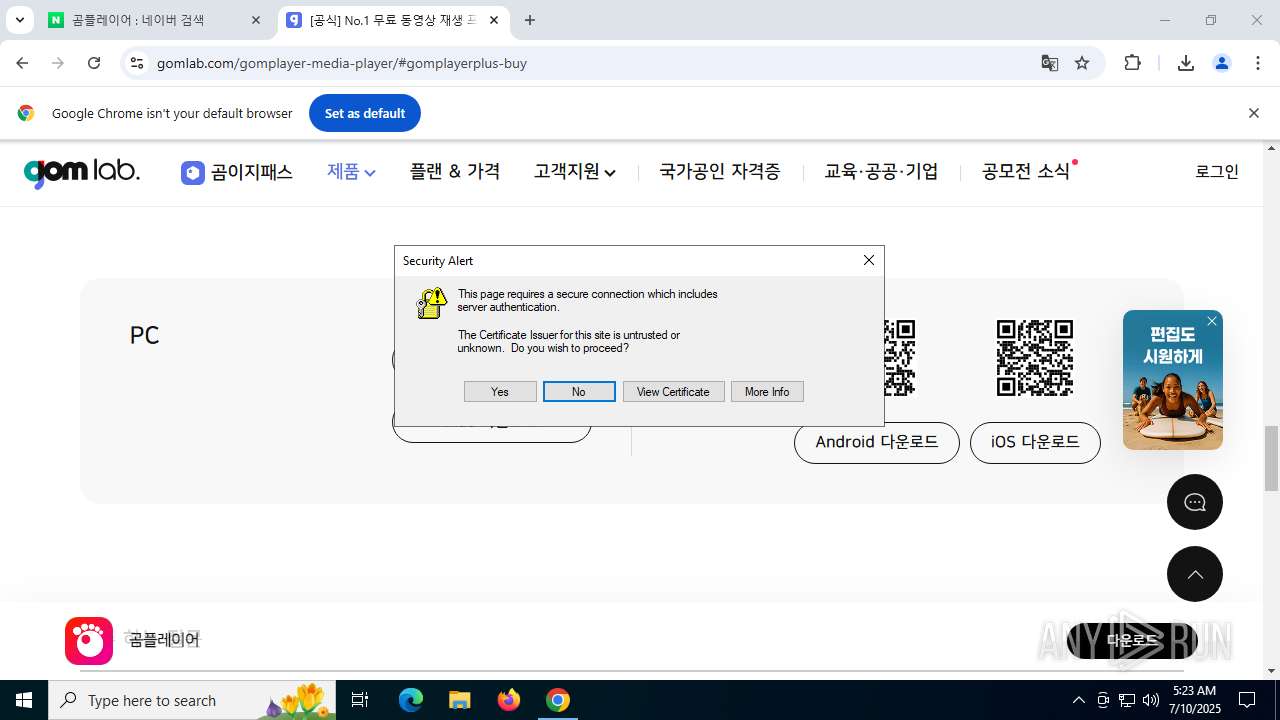
Task: Open 플랜 & 가격 menu
Action: pyautogui.click(x=455, y=172)
